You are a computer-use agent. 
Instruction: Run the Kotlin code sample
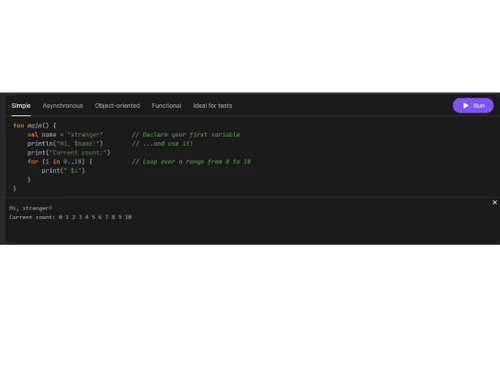click(x=473, y=106)
